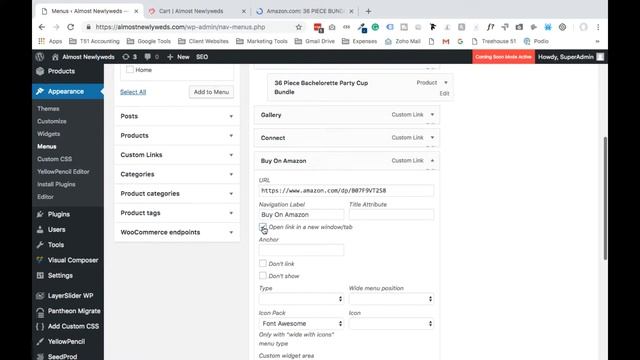Click Grammarly extension icon
Image resolution: width=640 pixels, height=360 pixels.
click(x=375, y=27)
